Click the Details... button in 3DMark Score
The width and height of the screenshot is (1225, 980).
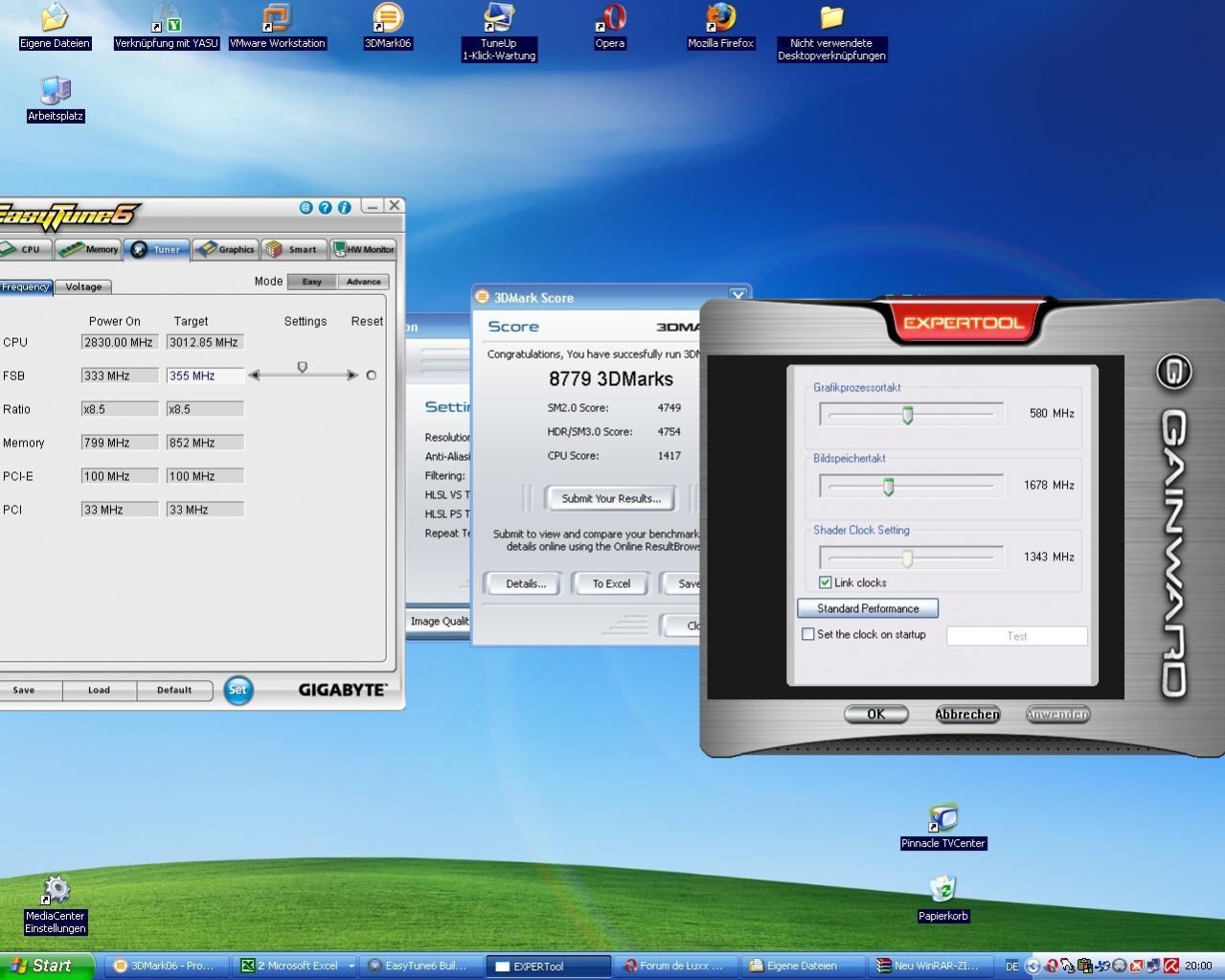coord(526,583)
